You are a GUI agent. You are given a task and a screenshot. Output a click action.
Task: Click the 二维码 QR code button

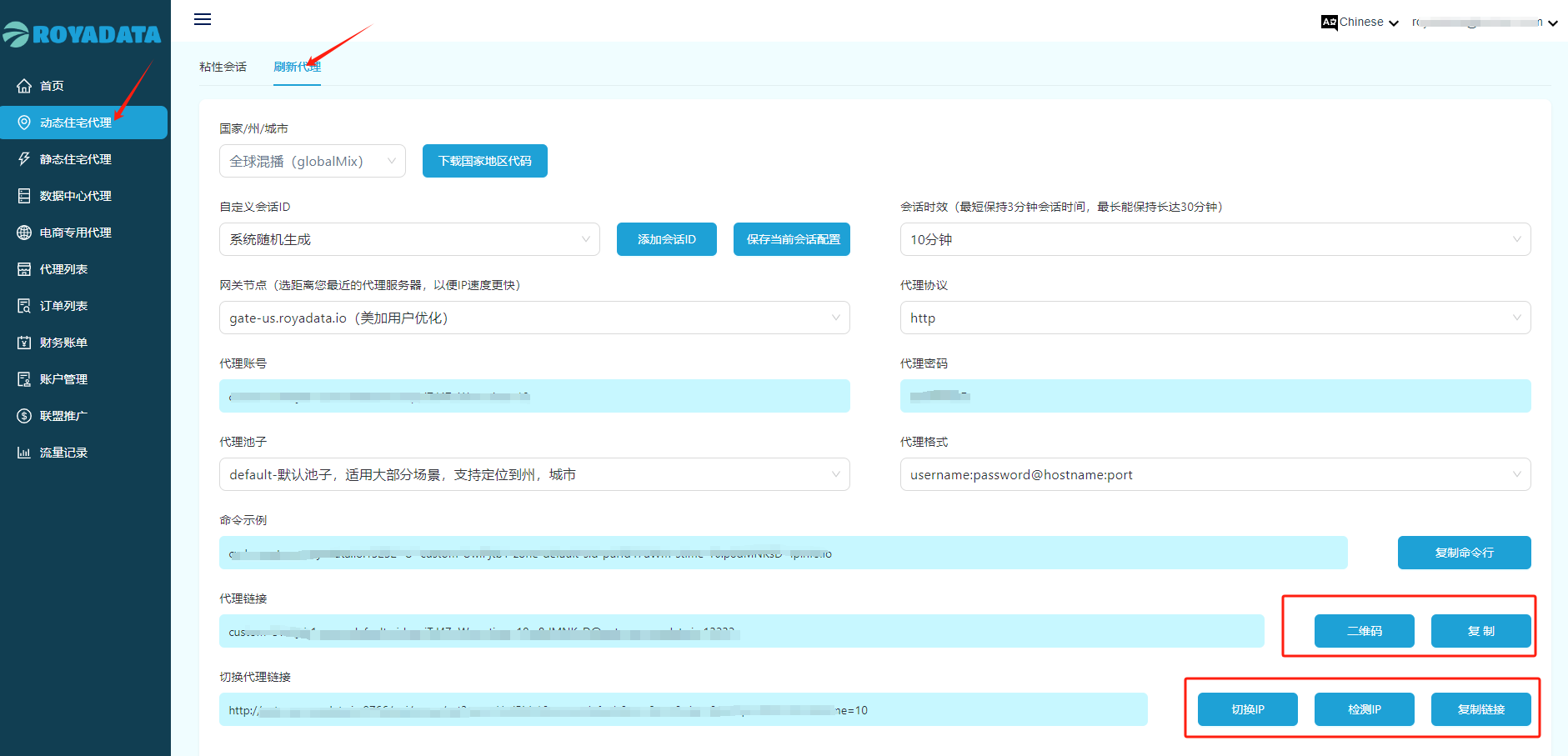[x=1364, y=631]
